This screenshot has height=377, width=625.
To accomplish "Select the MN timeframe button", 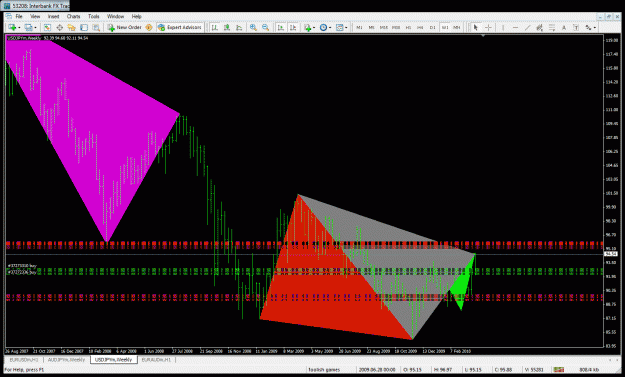I will [x=457, y=27].
